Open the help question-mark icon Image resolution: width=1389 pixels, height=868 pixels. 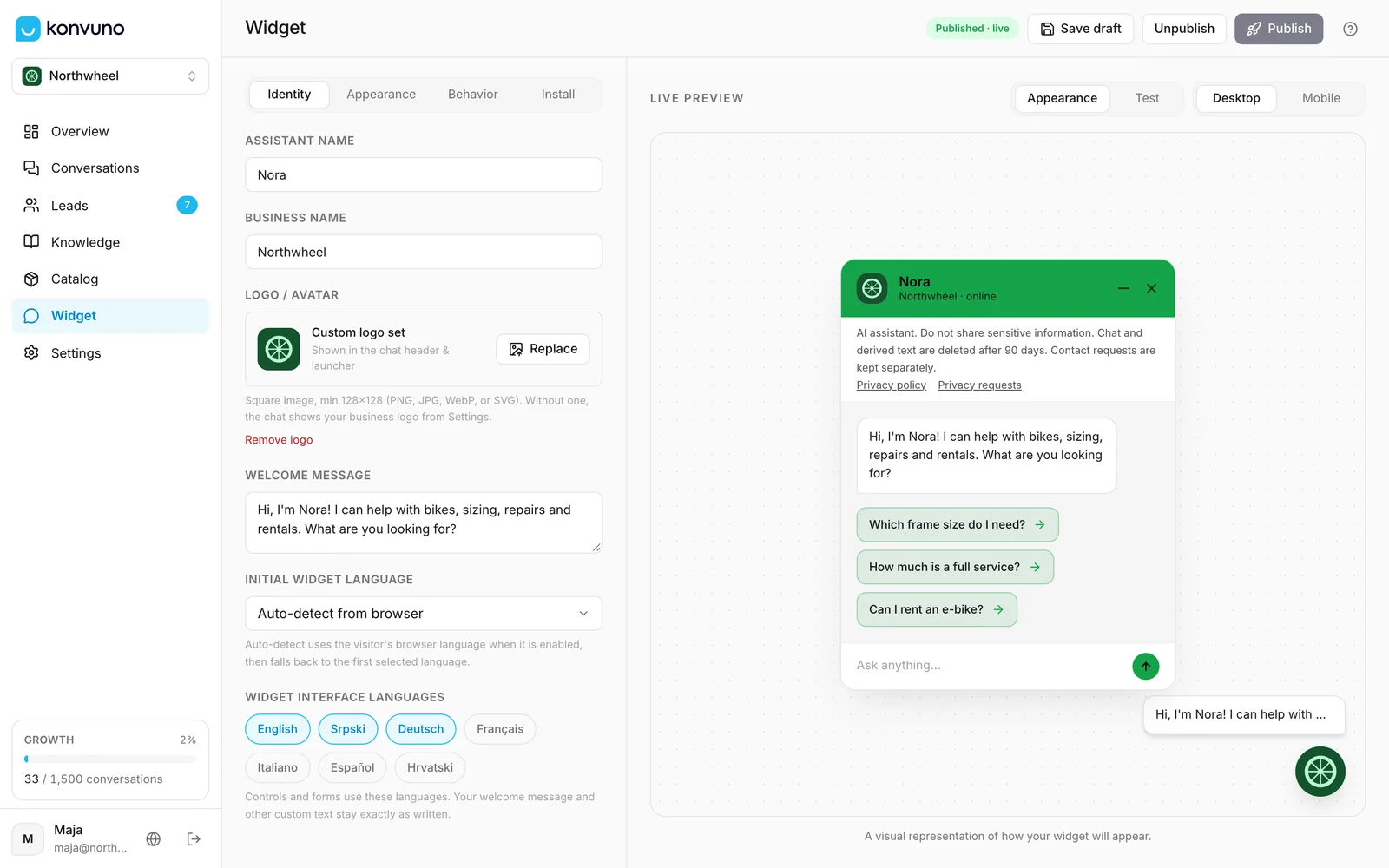click(x=1350, y=29)
